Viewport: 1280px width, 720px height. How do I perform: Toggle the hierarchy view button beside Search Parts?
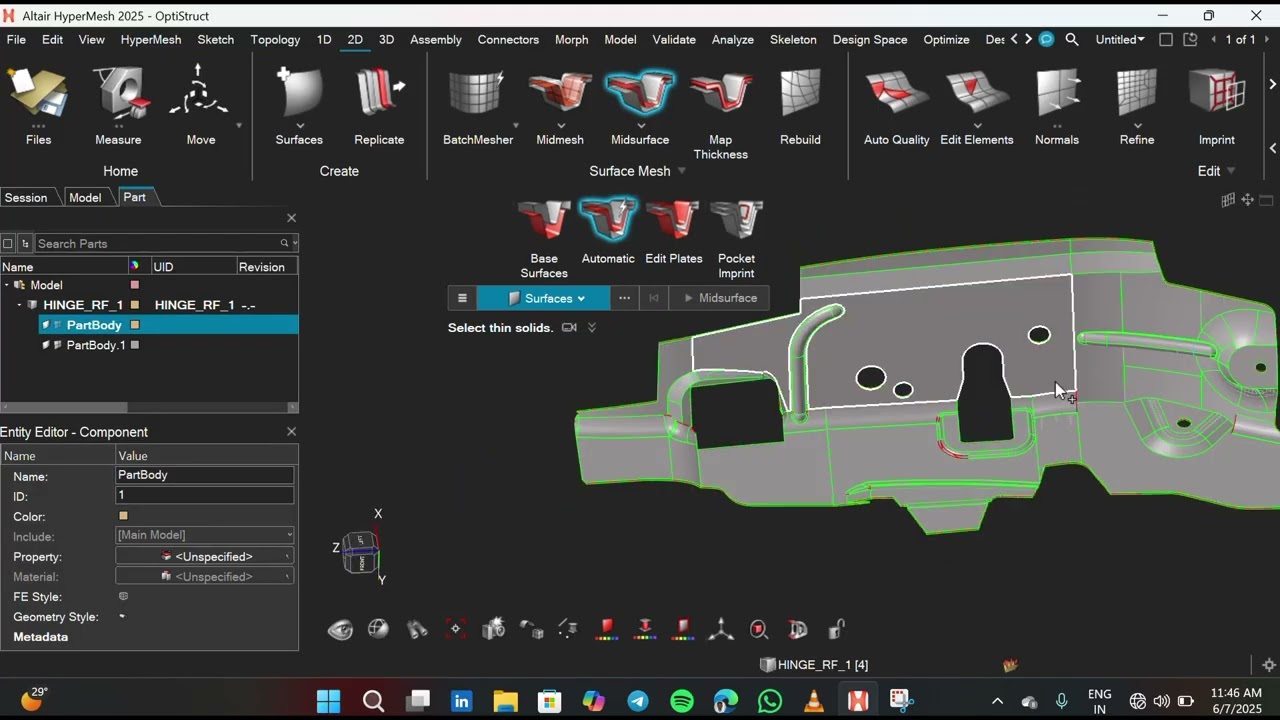[x=26, y=243]
